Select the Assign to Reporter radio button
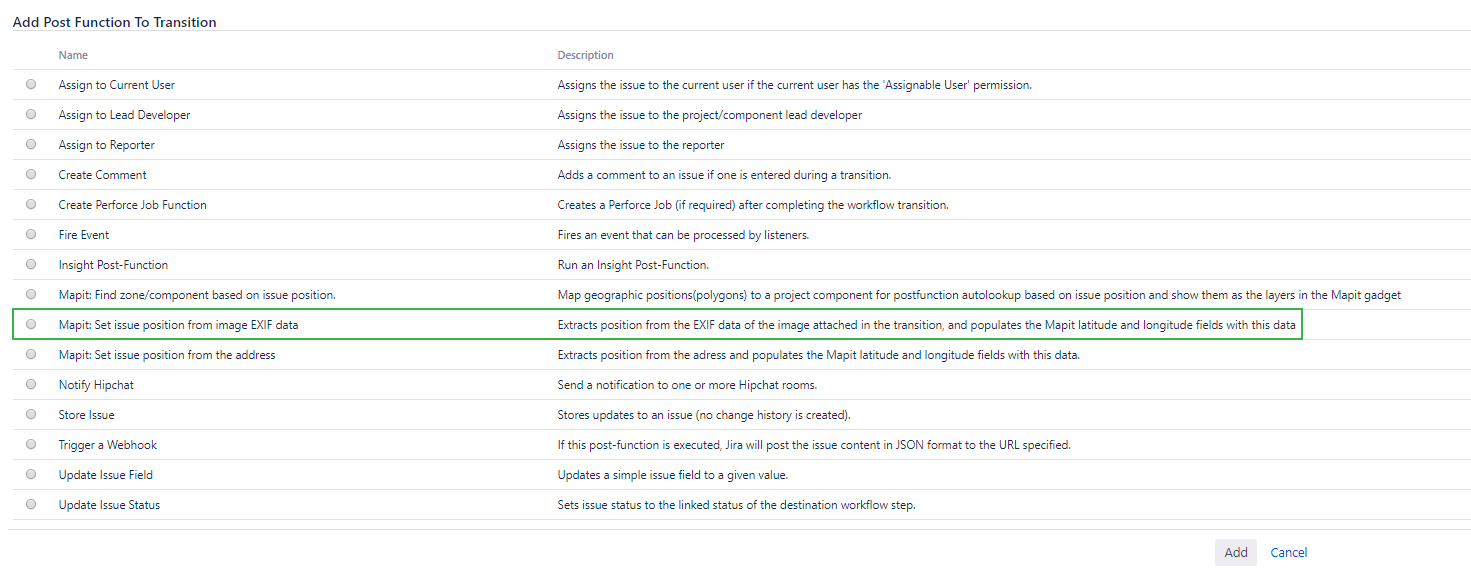The height and width of the screenshot is (579, 1471). point(31,145)
